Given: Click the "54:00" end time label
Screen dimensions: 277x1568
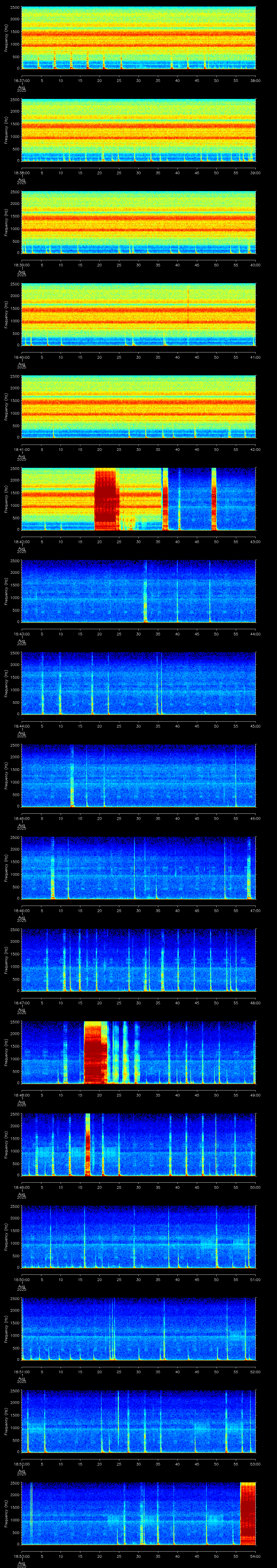Looking at the screenshot, I should [x=255, y=1556].
